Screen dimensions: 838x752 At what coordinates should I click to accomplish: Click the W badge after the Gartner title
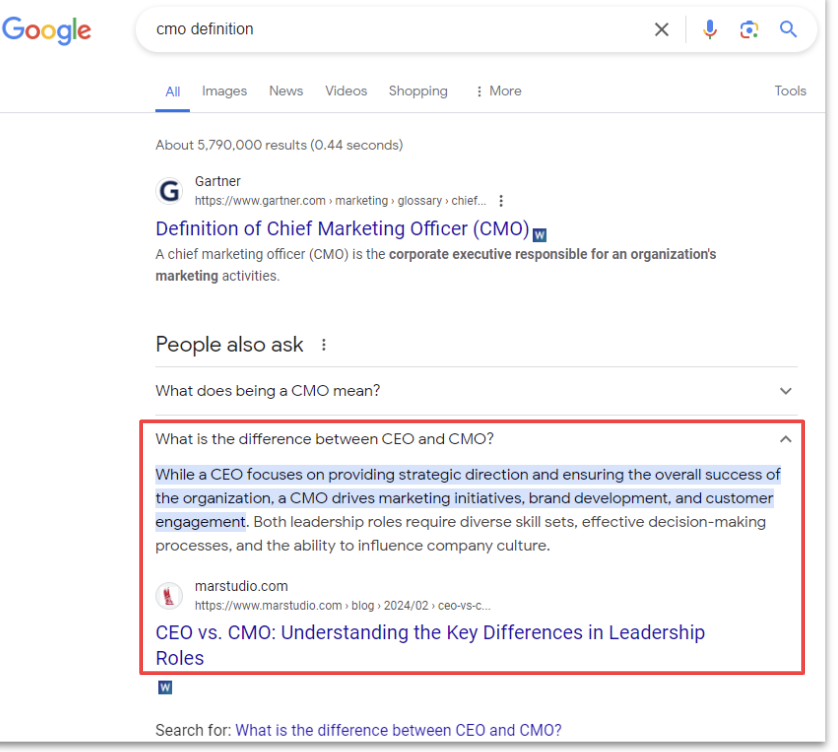540,235
